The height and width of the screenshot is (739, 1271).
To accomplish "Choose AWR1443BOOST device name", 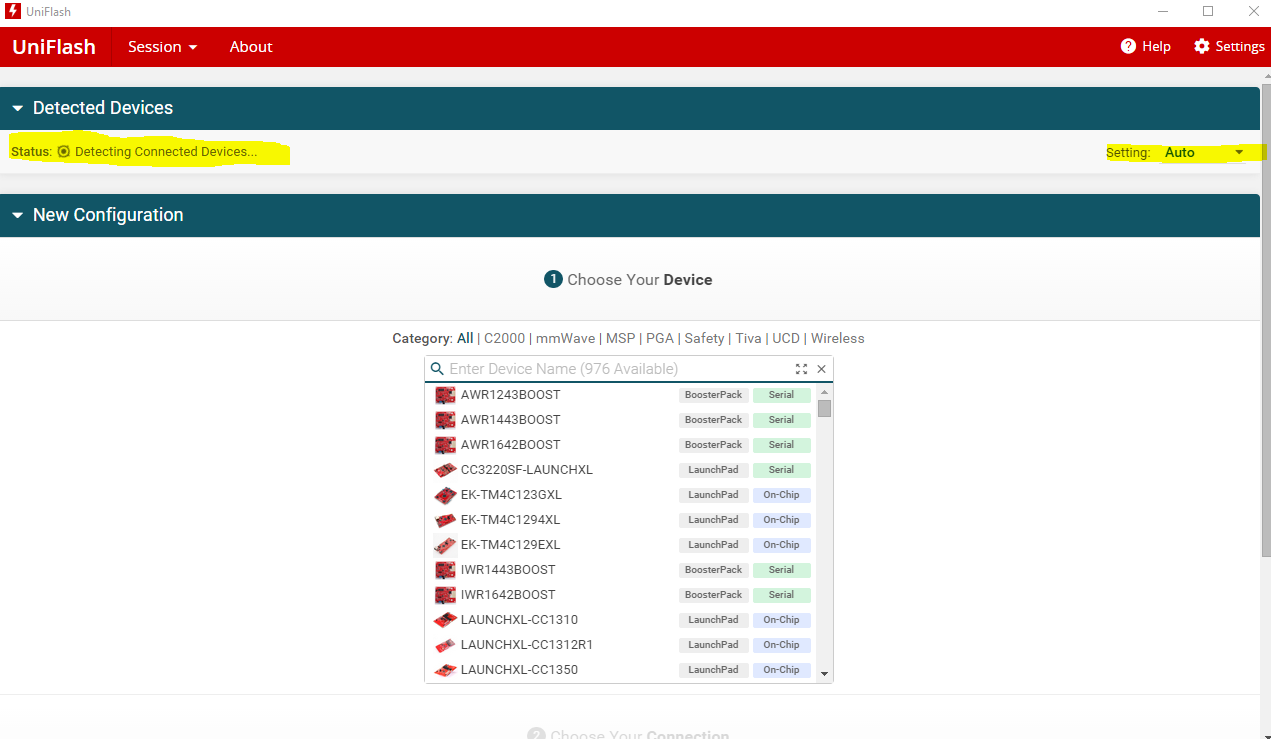I will click(511, 420).
